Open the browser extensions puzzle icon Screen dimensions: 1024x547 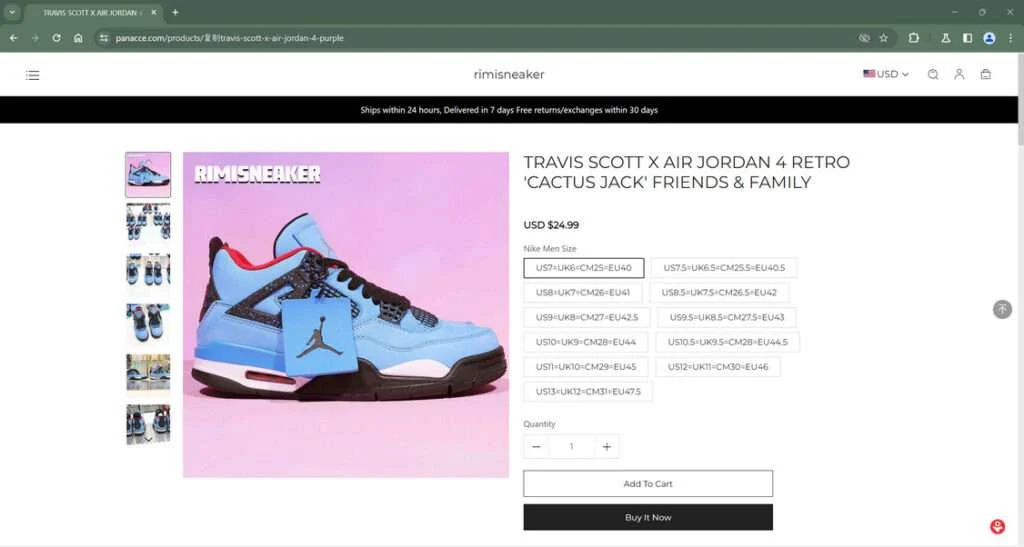coord(914,38)
